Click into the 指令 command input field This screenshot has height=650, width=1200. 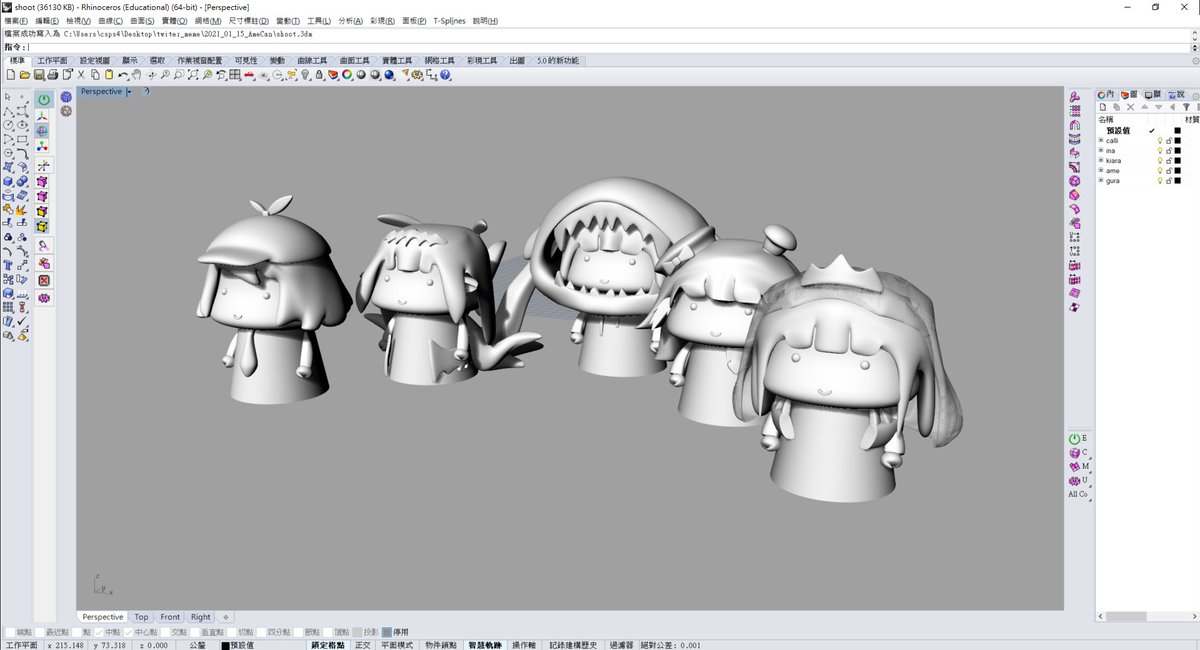608,46
